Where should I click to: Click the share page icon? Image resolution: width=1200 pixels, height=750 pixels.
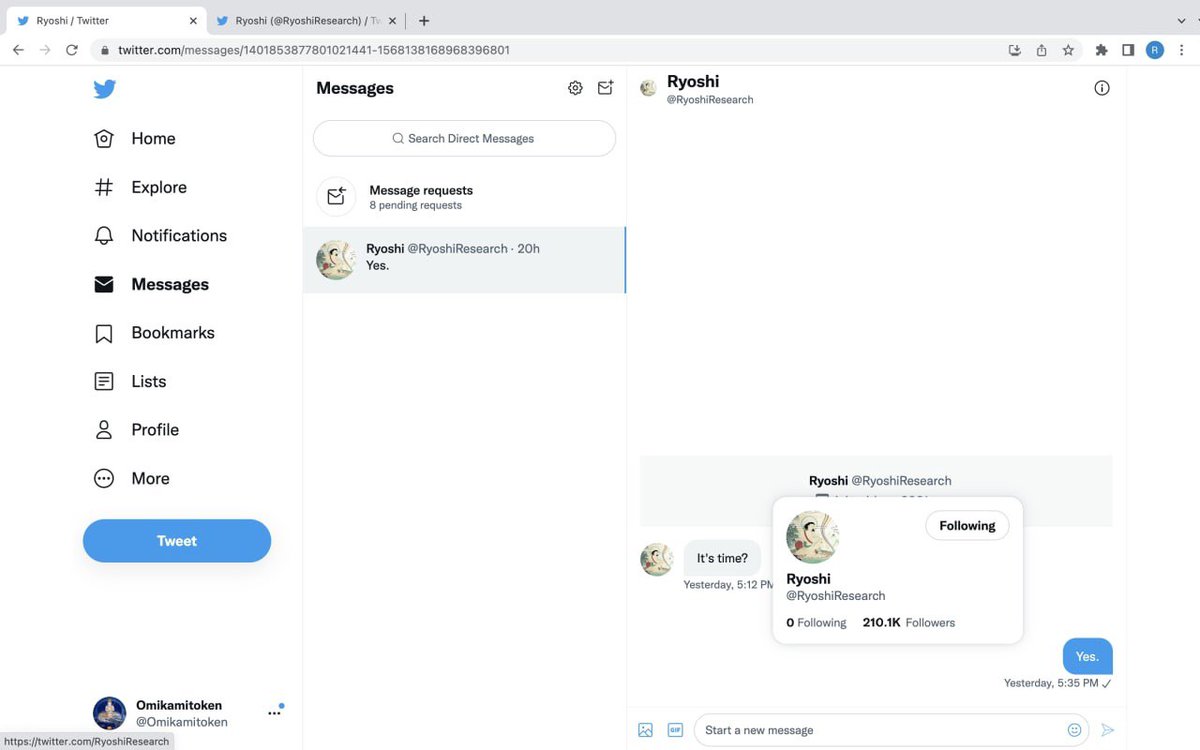1041,50
